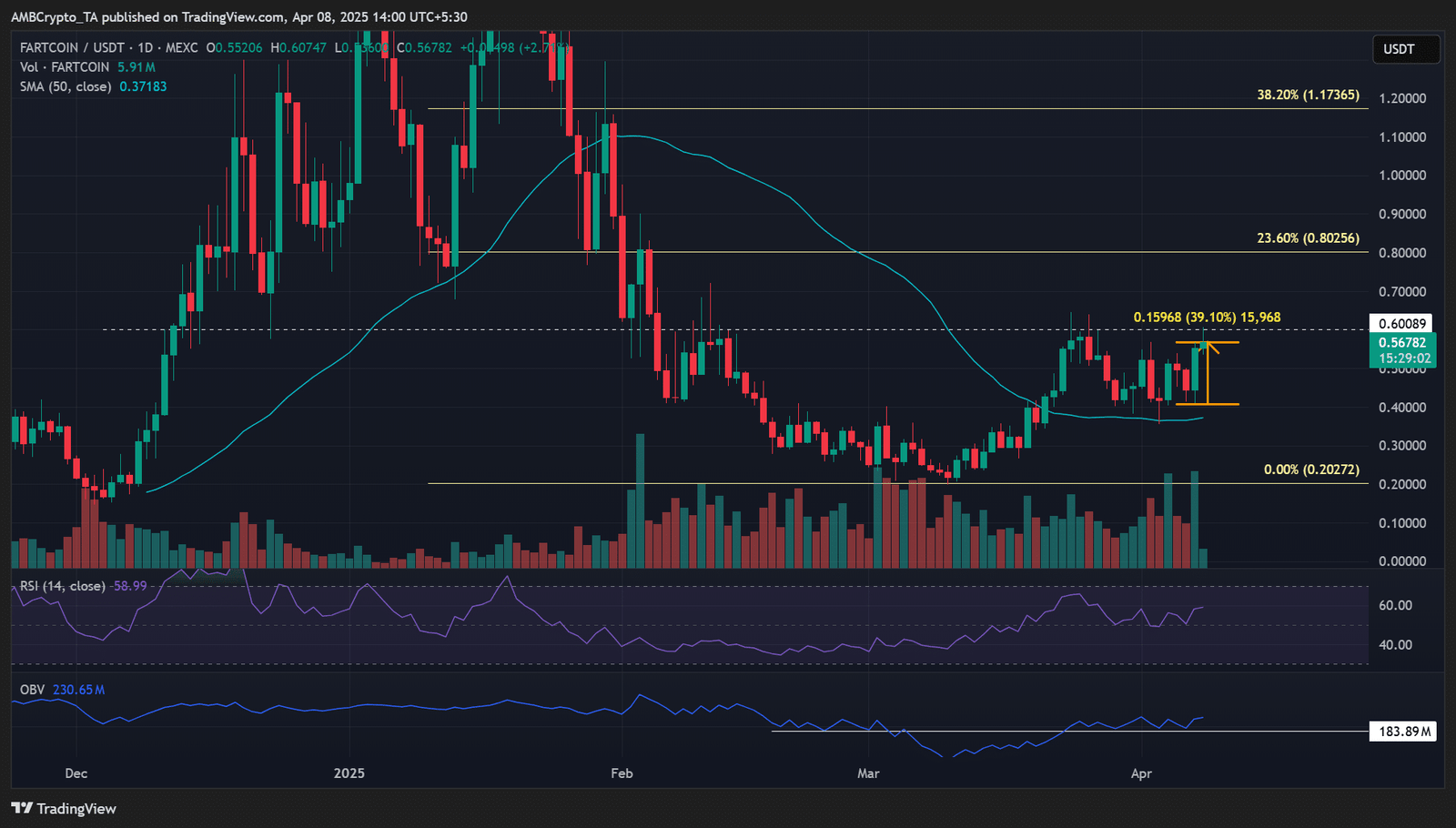Click the 38.20% (1.17365) Fibonacci label

(1307, 94)
